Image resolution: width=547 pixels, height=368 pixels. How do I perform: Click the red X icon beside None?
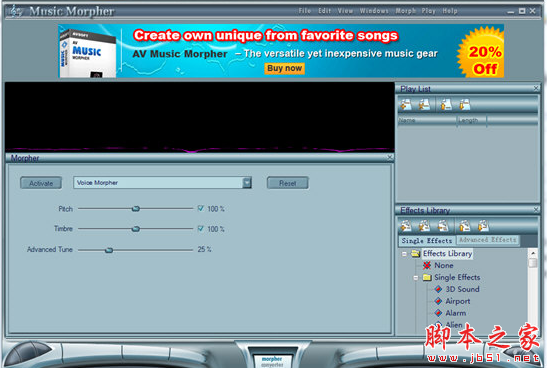(x=427, y=265)
